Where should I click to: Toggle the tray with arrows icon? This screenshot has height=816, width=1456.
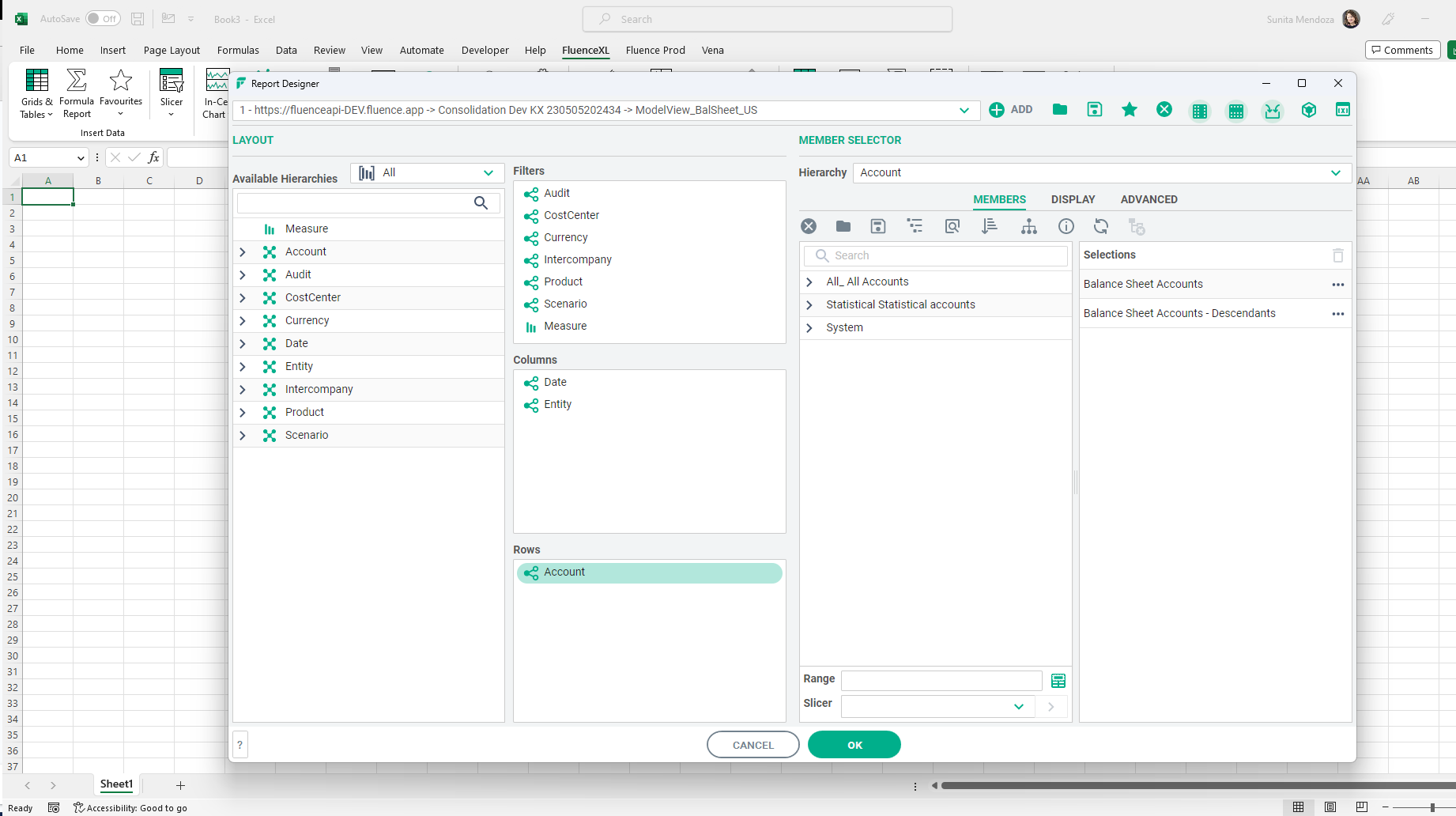[x=1273, y=111]
